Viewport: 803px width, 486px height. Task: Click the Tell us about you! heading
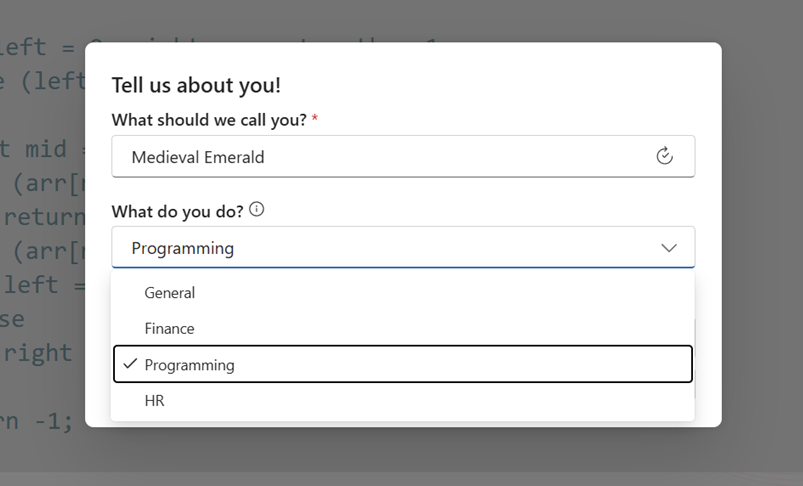196,85
